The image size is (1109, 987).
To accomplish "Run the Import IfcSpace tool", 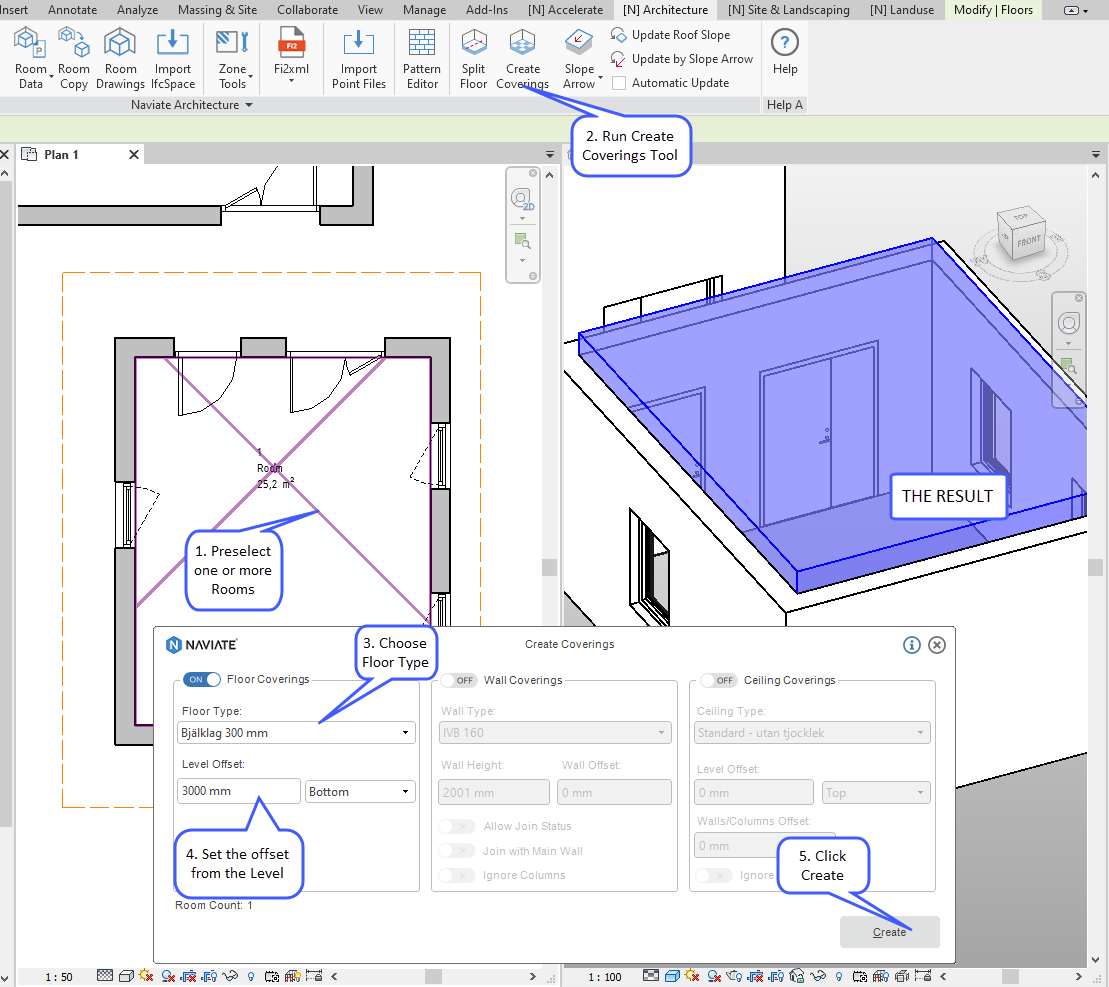I will [172, 57].
